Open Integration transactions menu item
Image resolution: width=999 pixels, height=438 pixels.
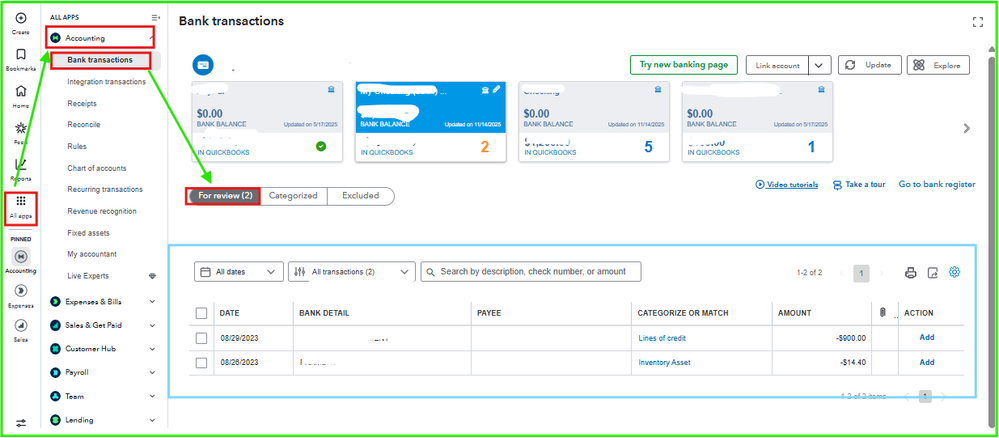[x=106, y=82]
